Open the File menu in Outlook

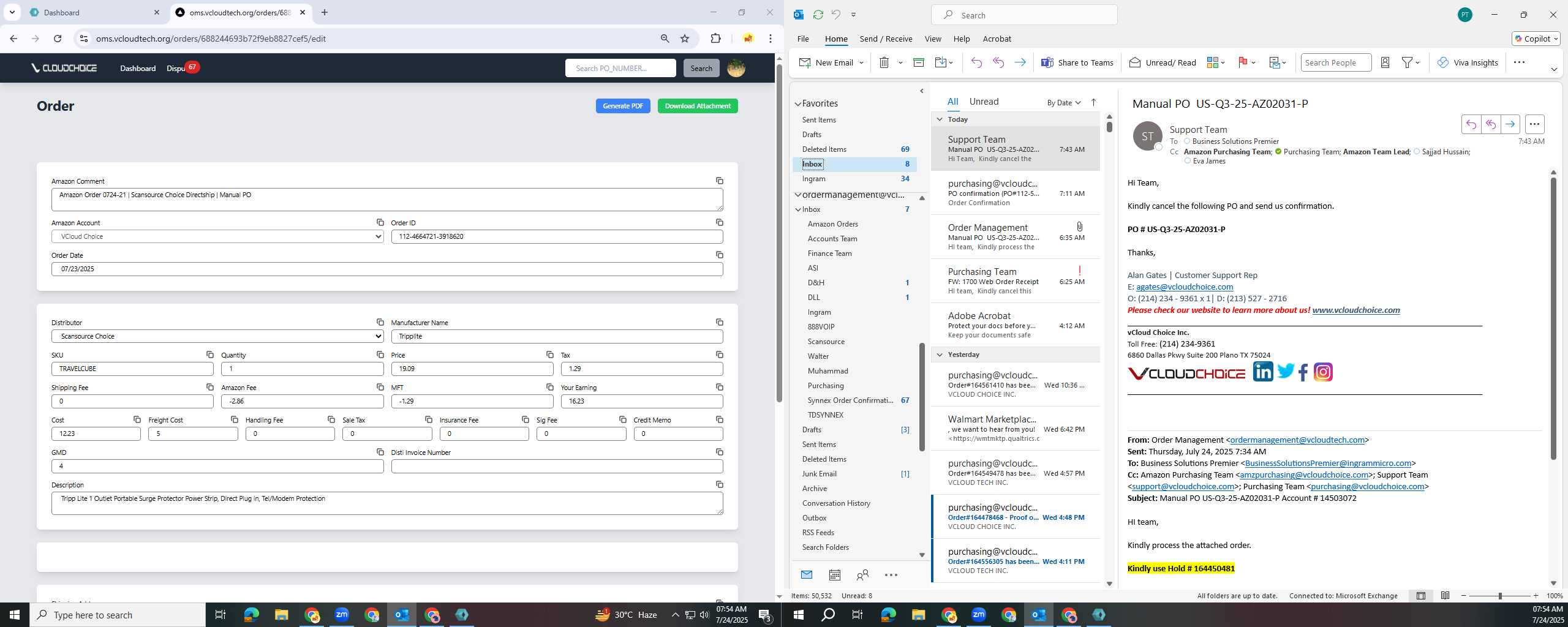[803, 39]
